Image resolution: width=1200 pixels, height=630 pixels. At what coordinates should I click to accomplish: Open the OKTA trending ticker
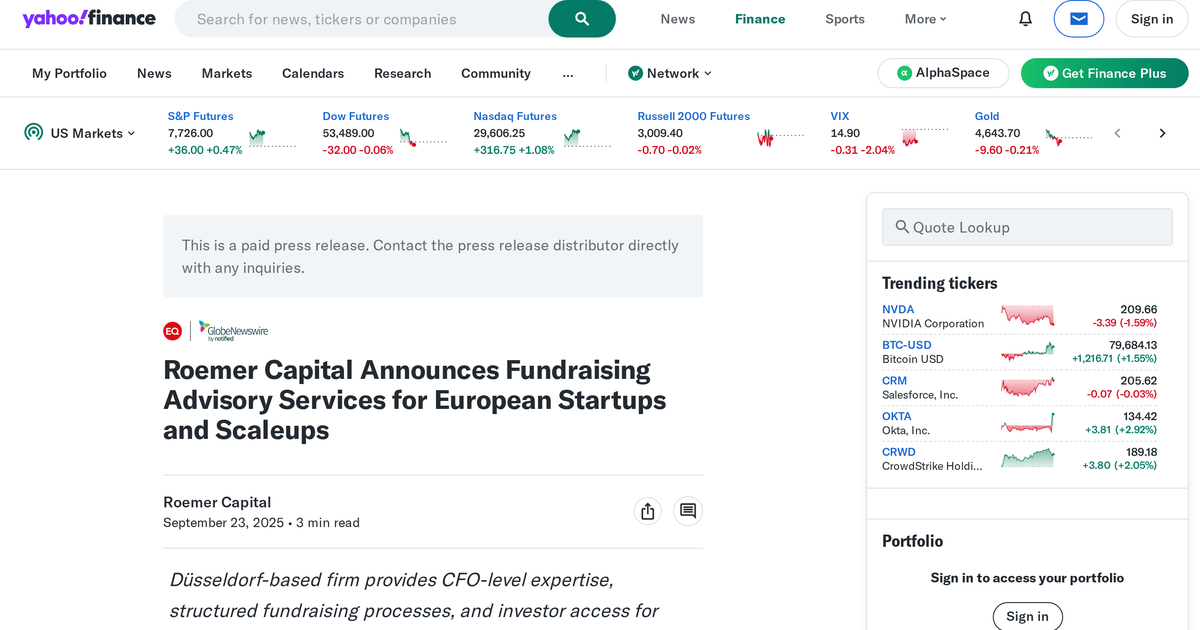(897, 416)
